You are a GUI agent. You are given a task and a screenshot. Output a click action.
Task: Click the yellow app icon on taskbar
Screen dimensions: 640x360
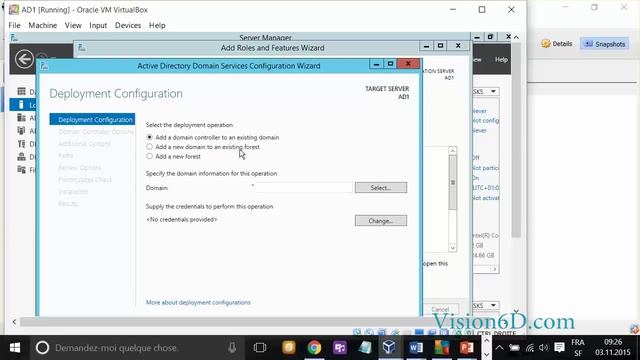click(x=289, y=348)
